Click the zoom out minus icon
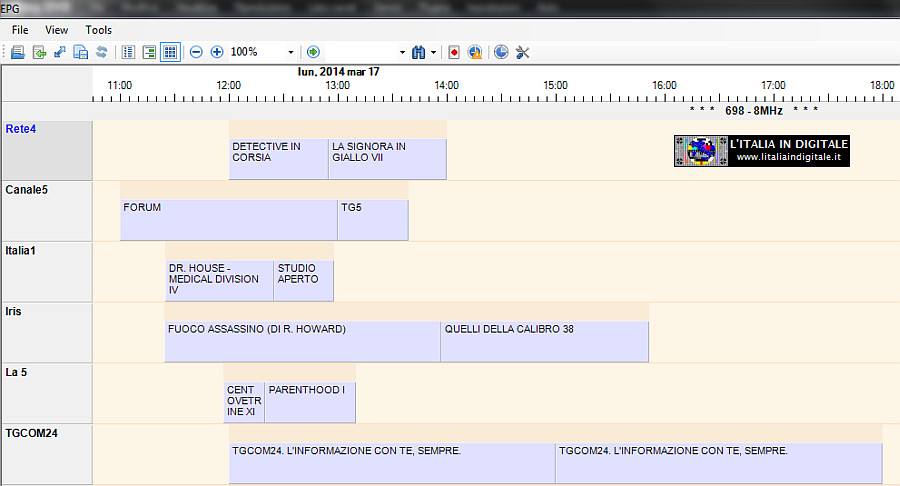This screenshot has width=900, height=486. pyautogui.click(x=196, y=52)
